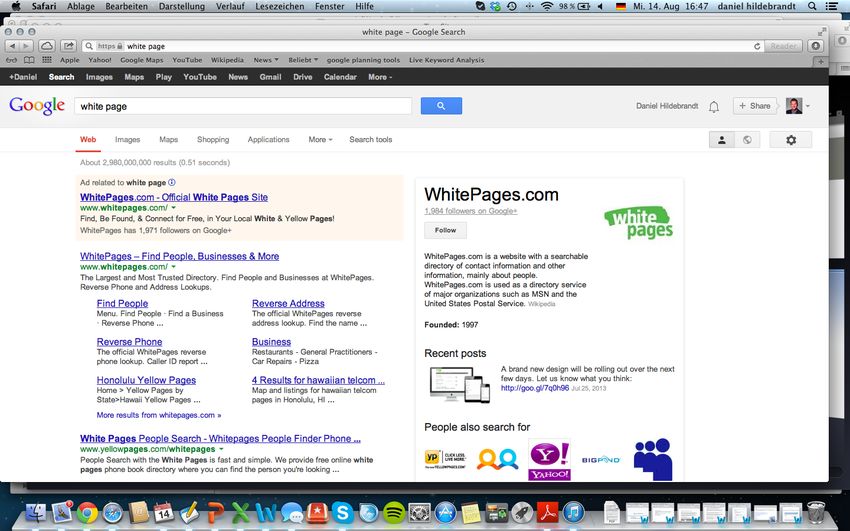Switch to the Shopping results tab

click(x=213, y=140)
